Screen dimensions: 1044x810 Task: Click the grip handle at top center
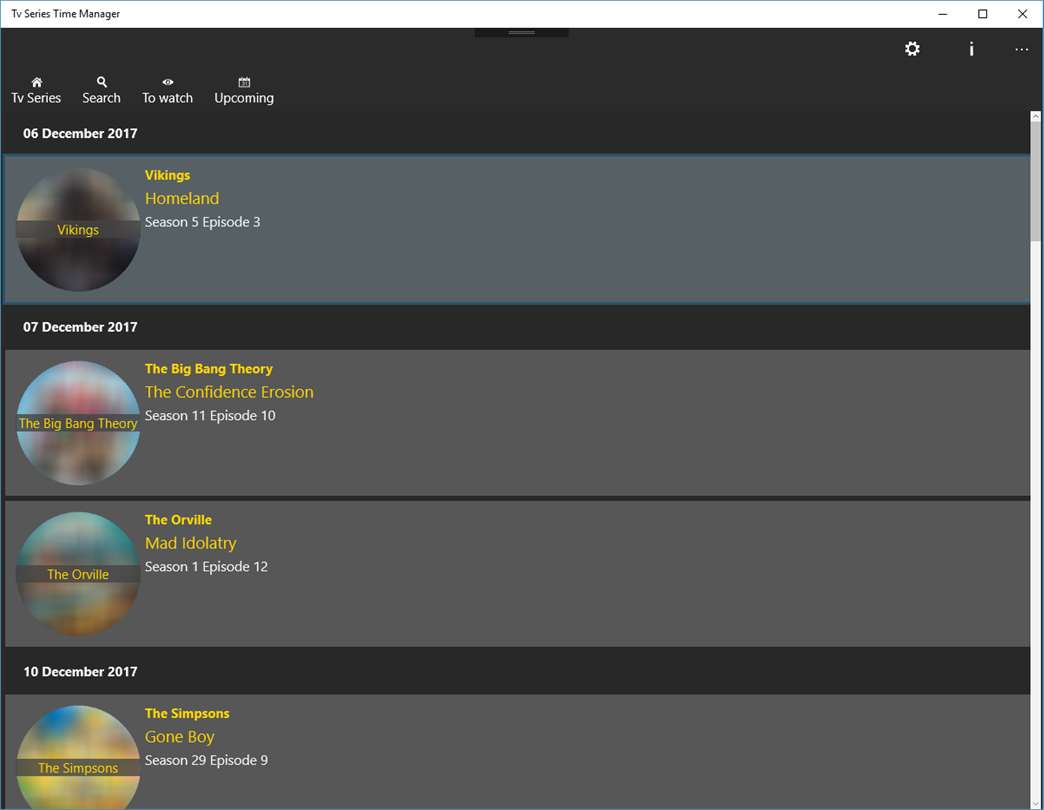click(521, 32)
